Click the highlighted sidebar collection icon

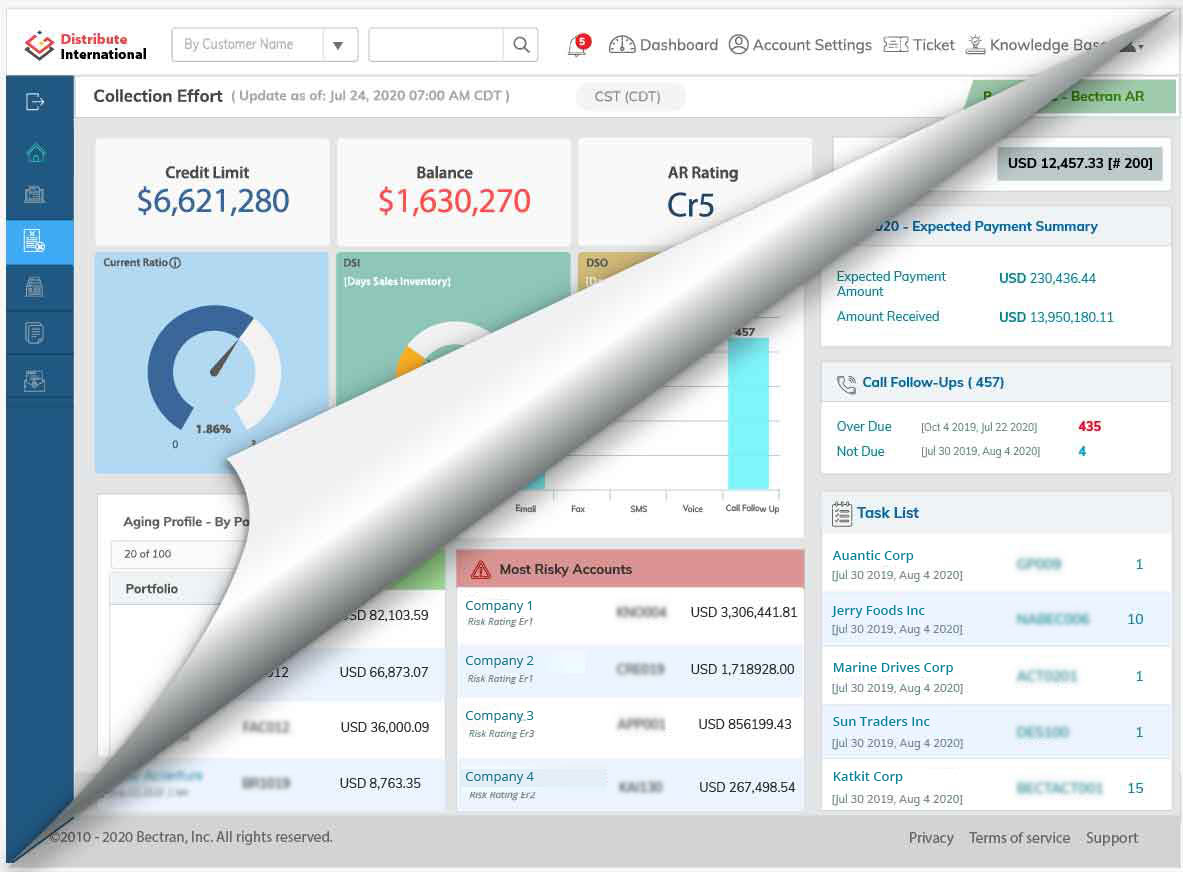click(x=35, y=241)
